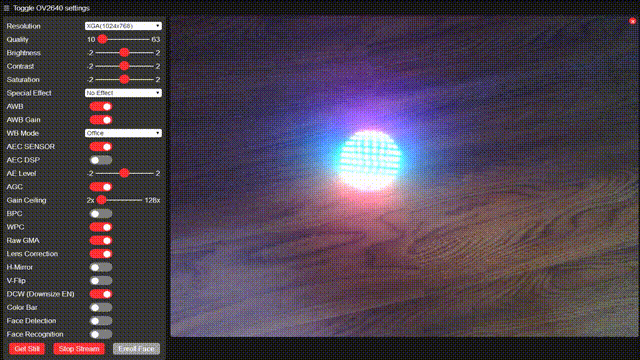Open the Resolution dropdown

123,26
